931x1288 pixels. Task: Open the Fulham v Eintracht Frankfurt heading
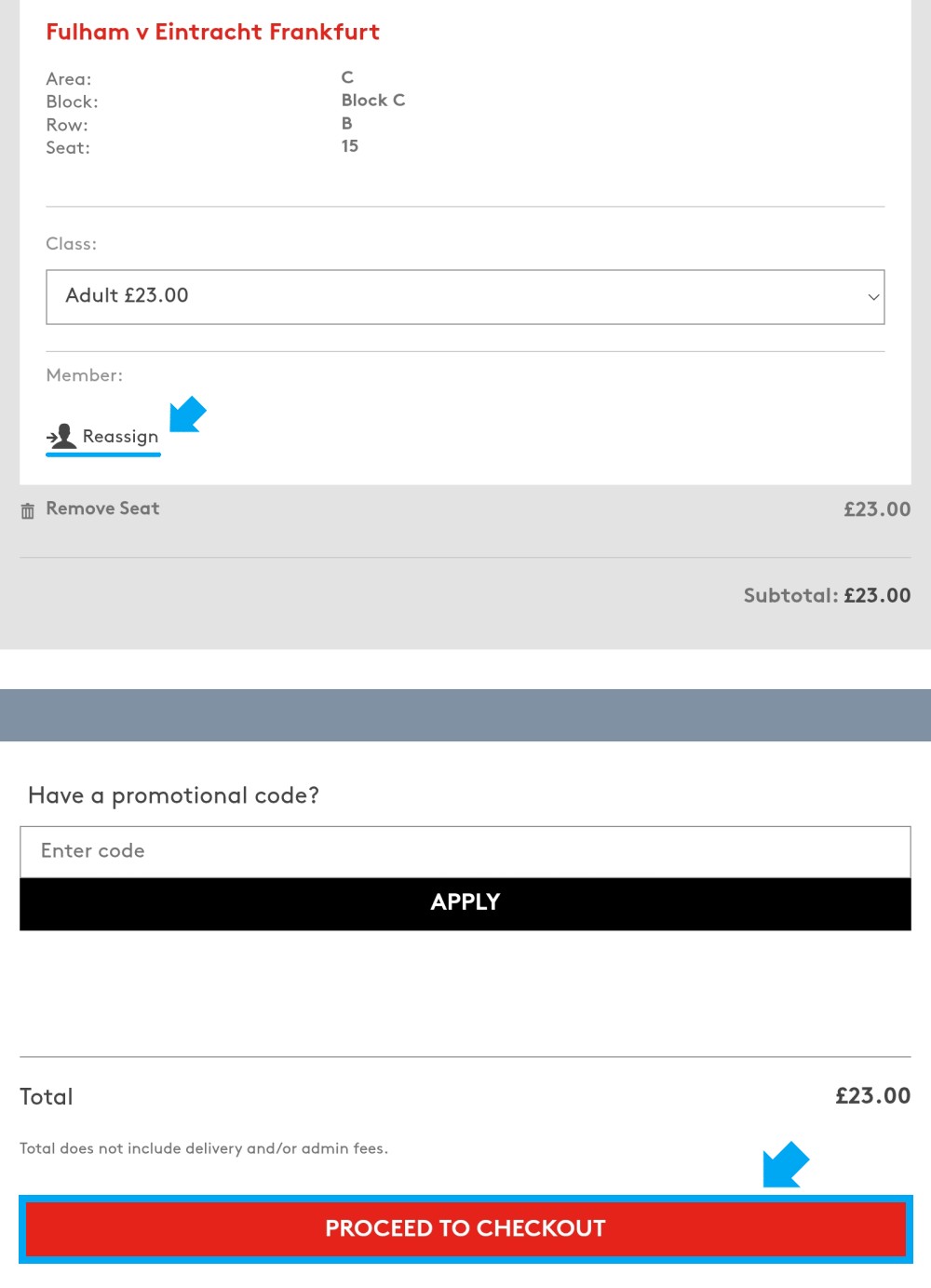[x=213, y=32]
